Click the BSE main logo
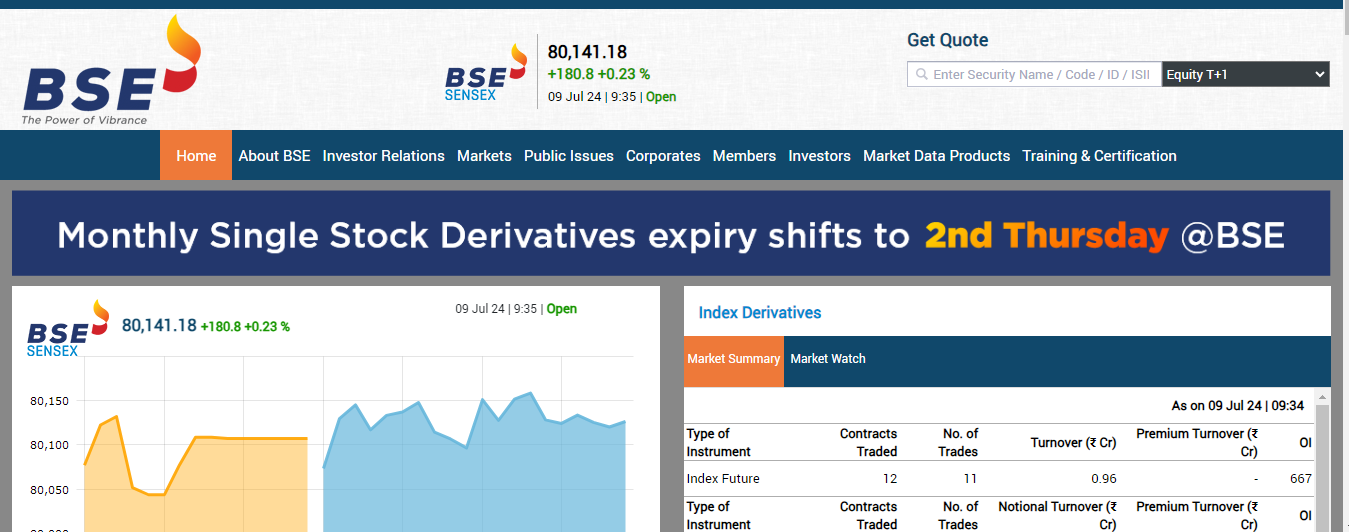This screenshot has width=1349, height=532. (110, 75)
